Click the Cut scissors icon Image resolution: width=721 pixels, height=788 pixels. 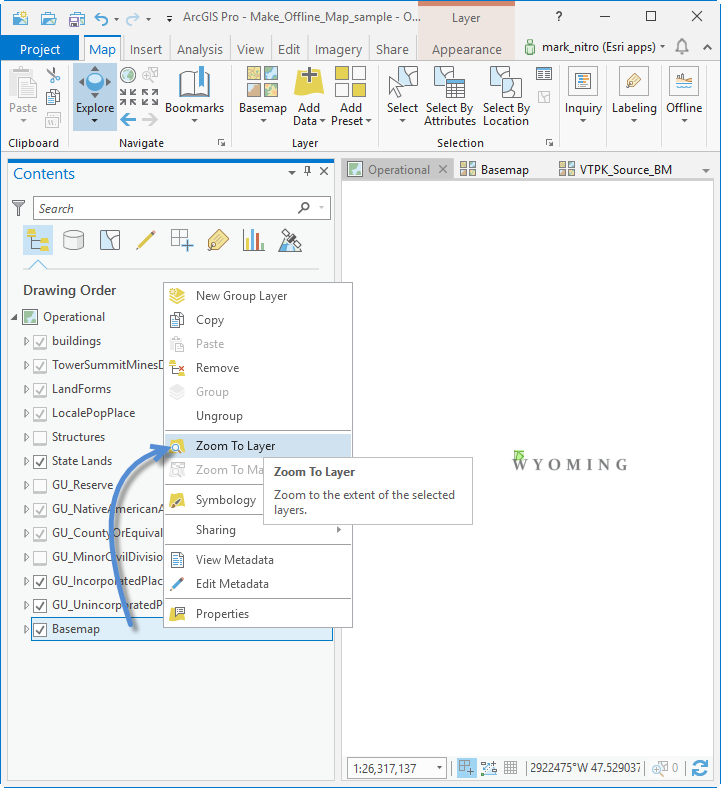53,75
